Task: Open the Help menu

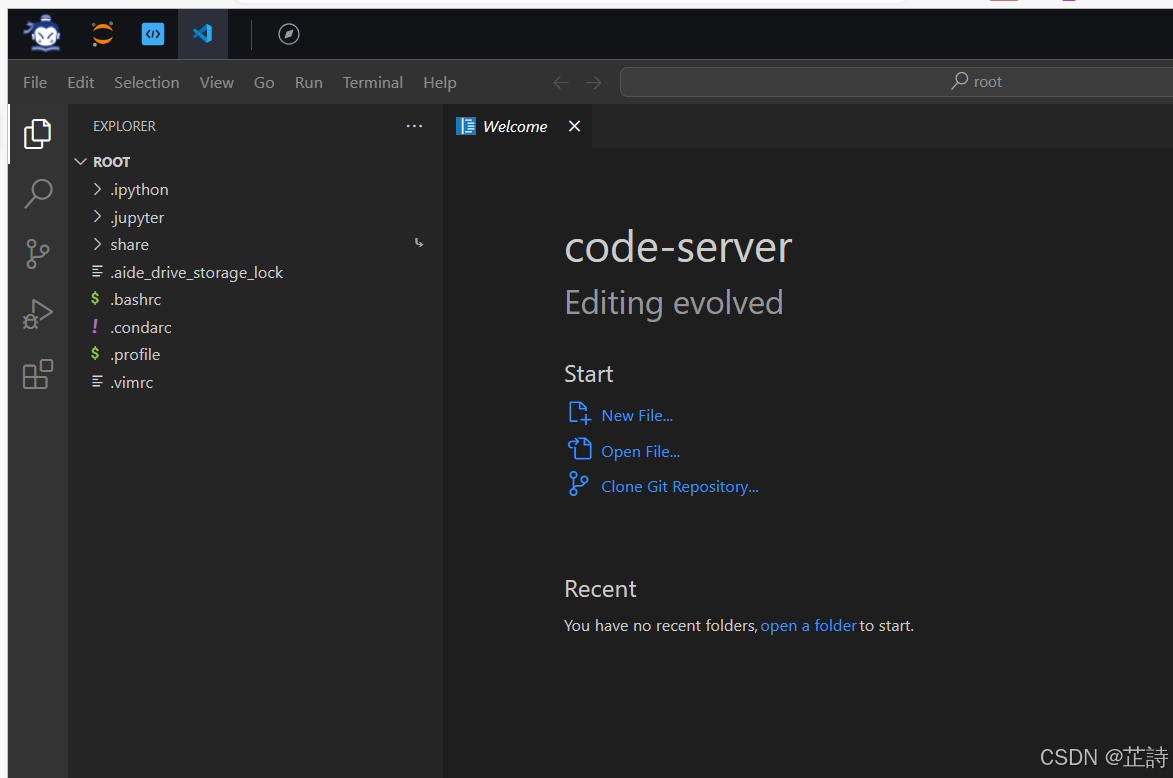Action: tap(440, 82)
